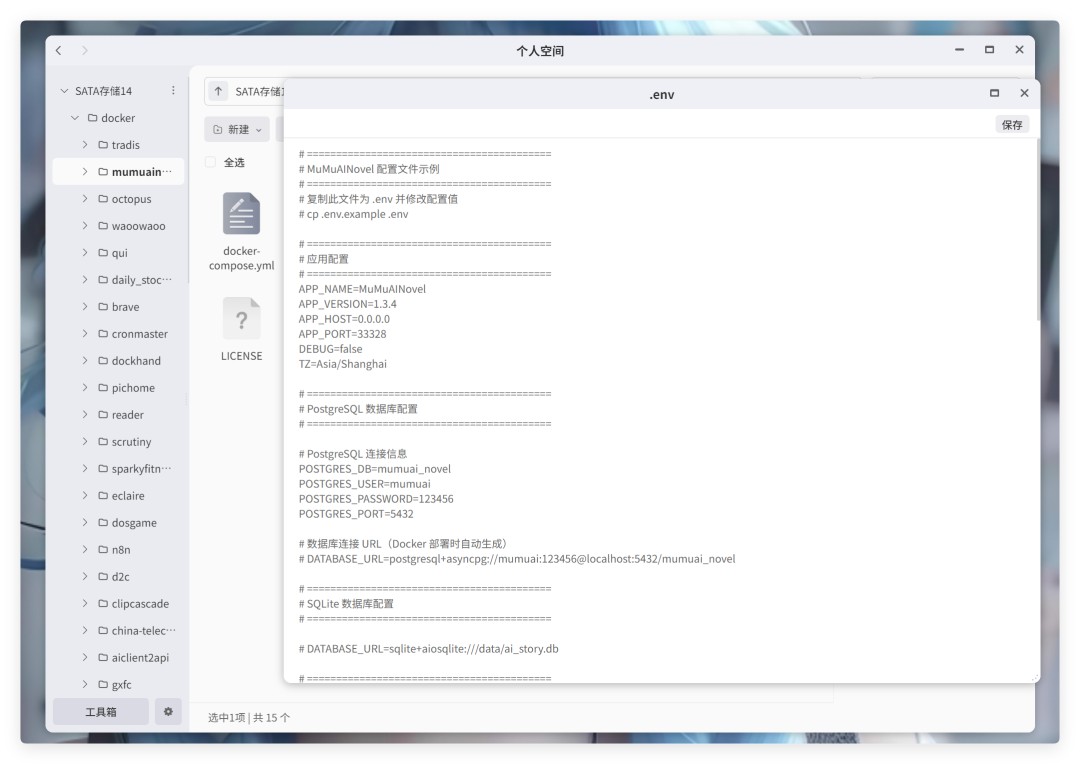This screenshot has height=764, width=1080.
Task: Click the octopus folder icon
Action: 103,198
